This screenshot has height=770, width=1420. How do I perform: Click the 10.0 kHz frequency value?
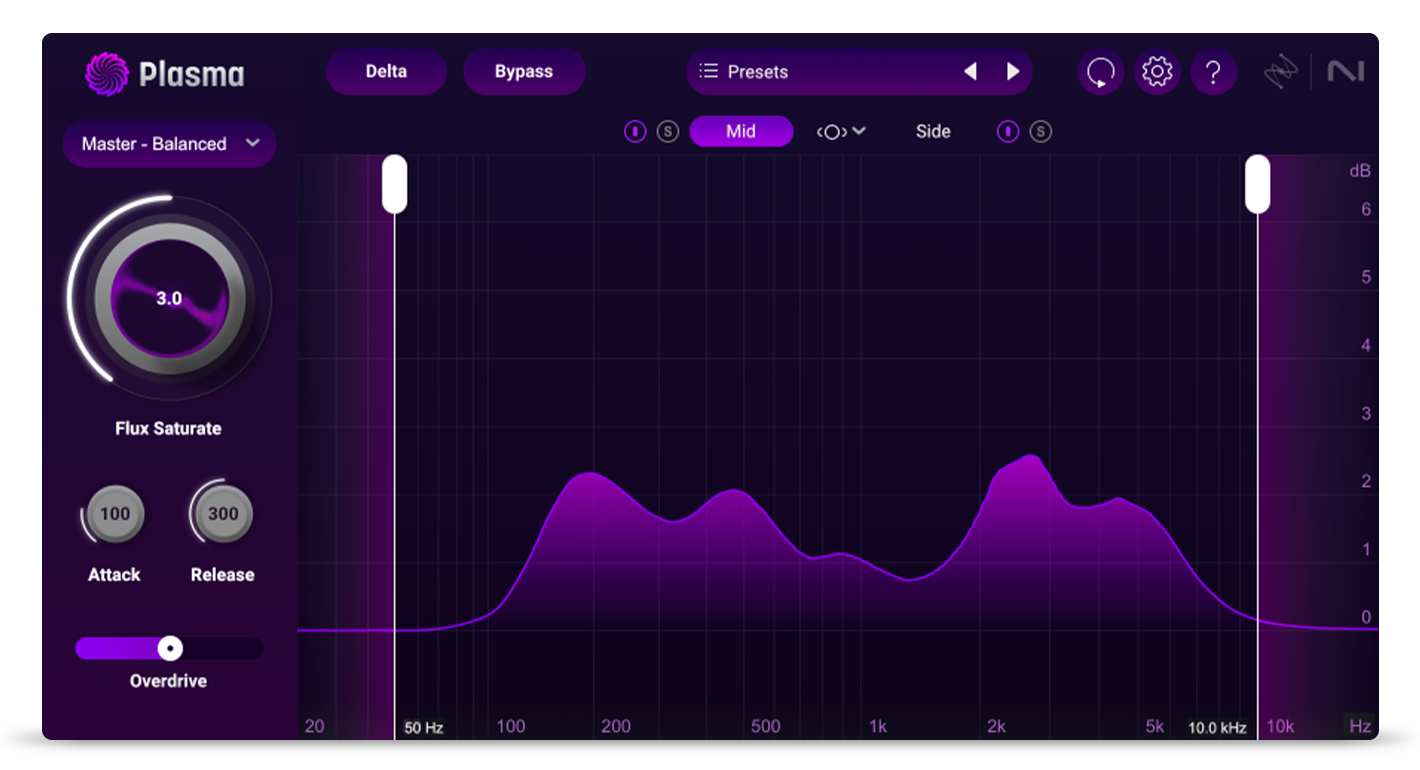coord(1217,728)
